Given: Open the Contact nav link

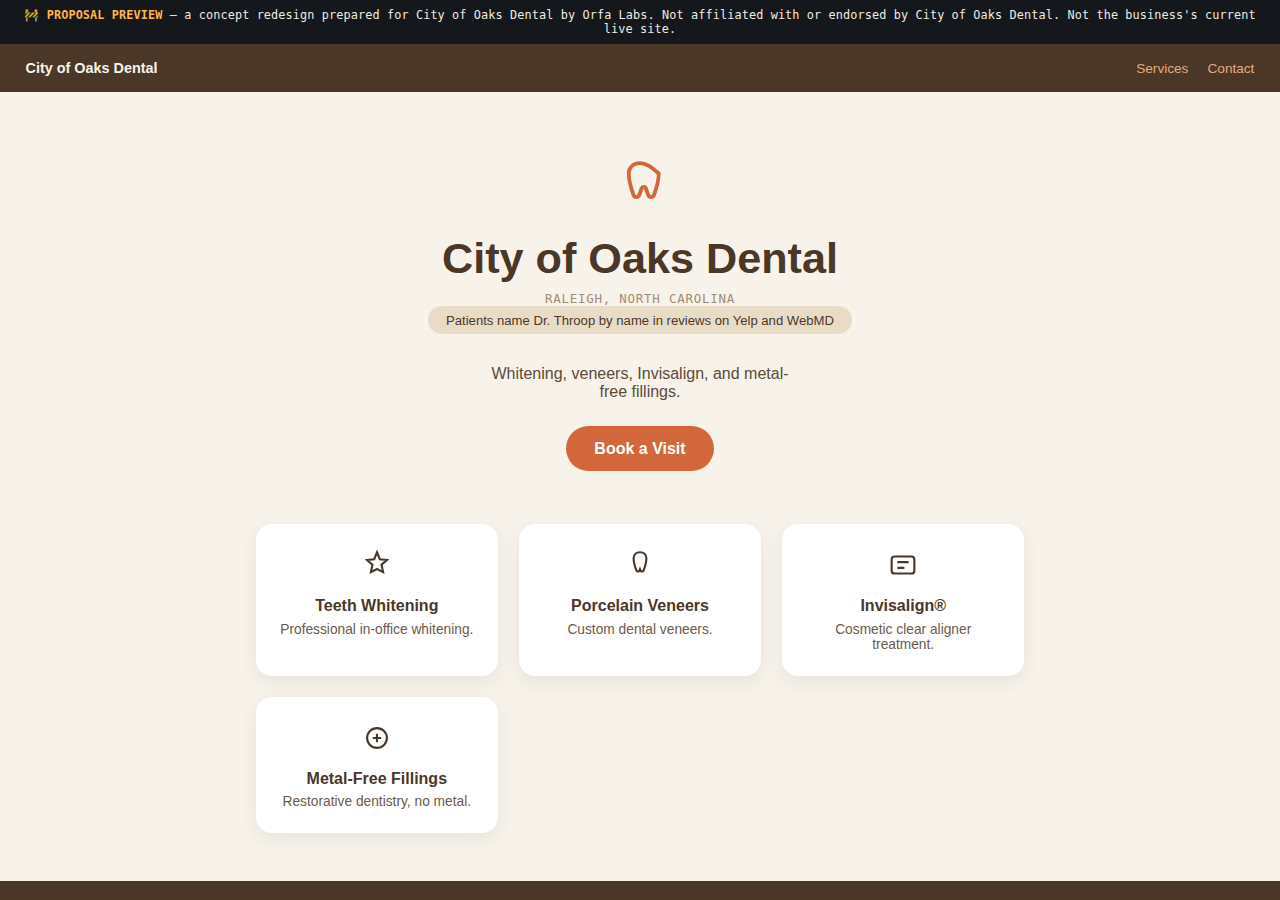Looking at the screenshot, I should pos(1231,68).
